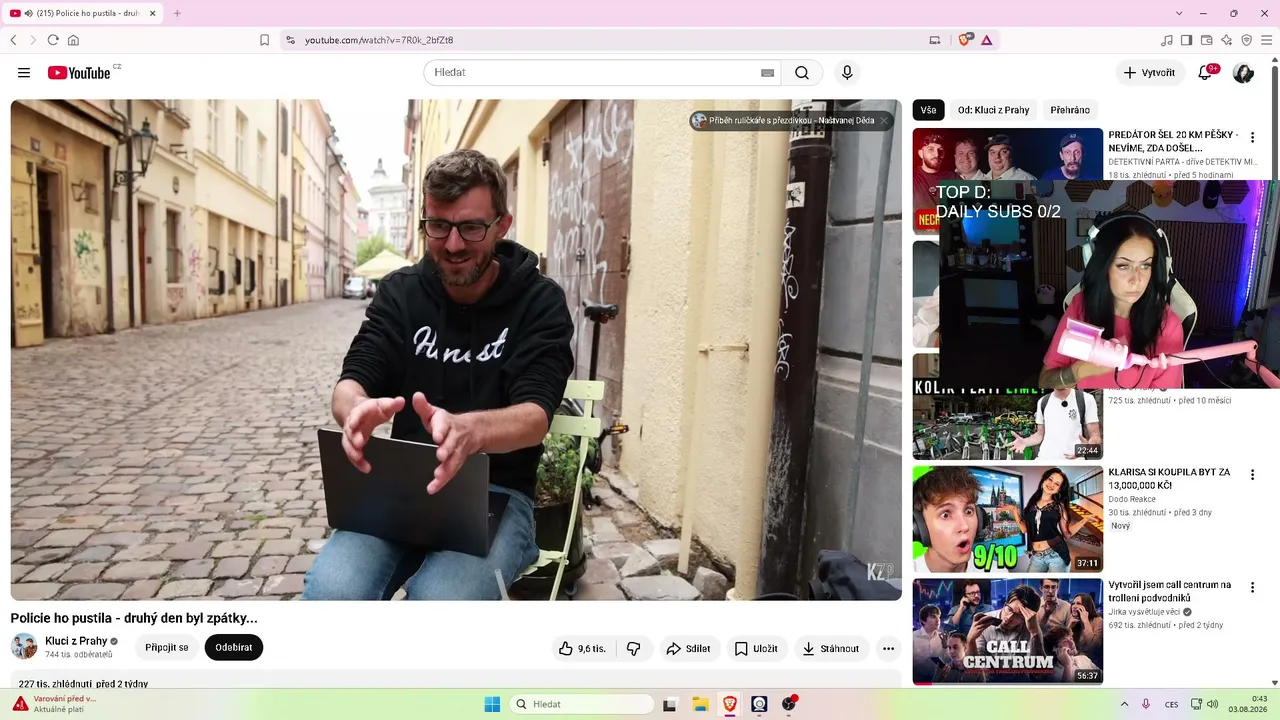
Task: Click the Windows taskbar search box
Action: [581, 704]
